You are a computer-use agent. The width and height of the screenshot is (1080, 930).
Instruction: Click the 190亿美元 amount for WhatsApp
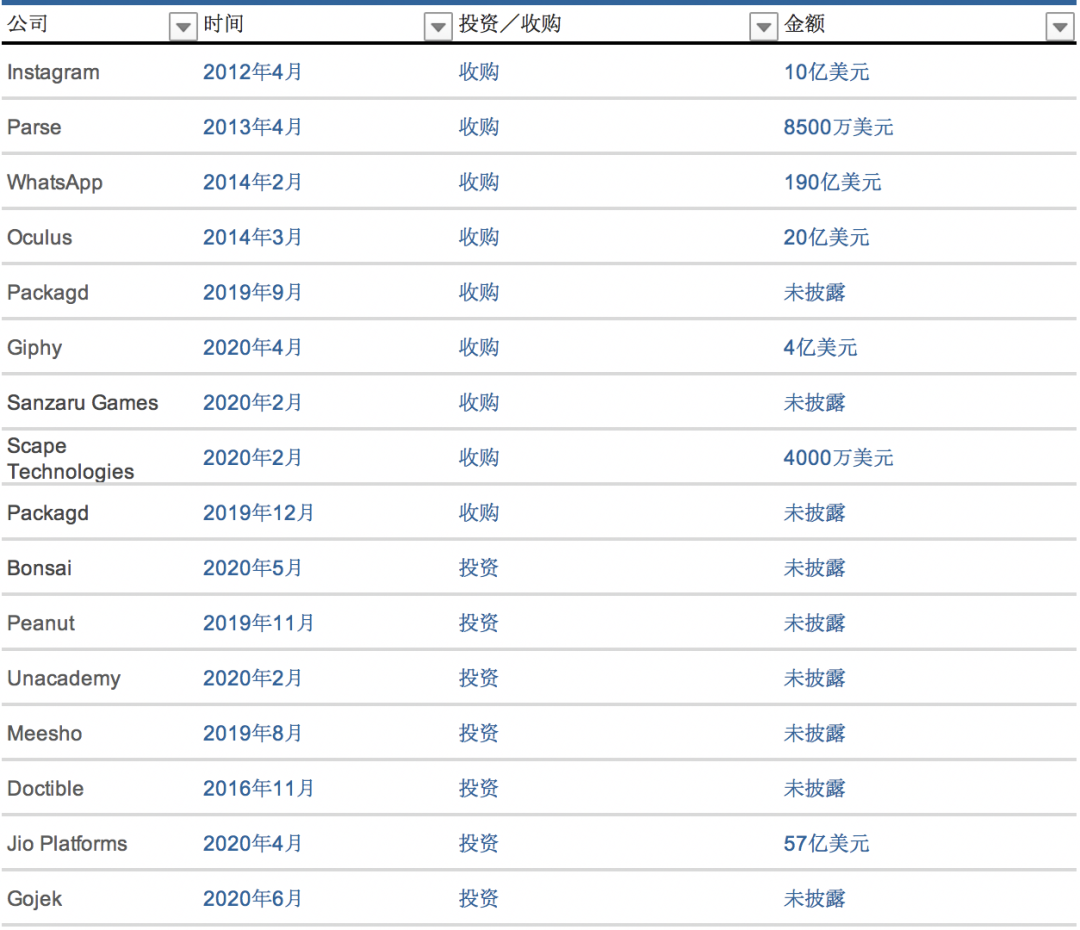point(832,182)
